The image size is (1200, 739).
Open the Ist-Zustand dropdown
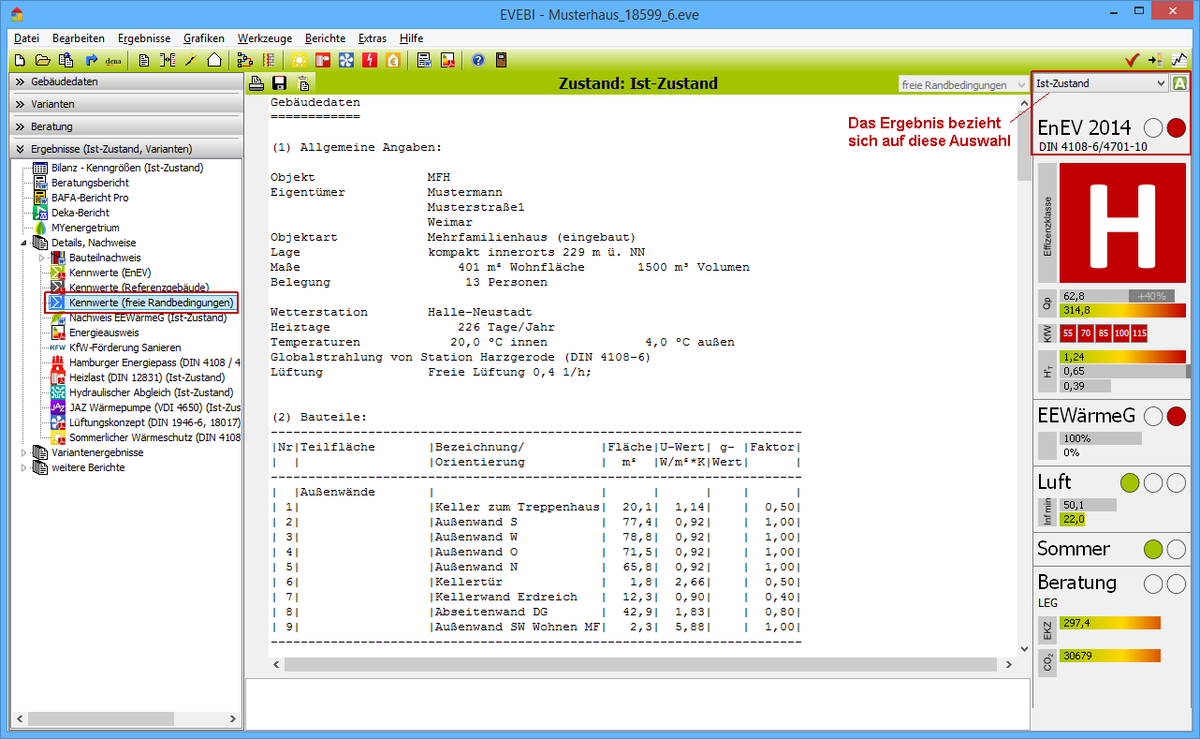pos(1160,84)
